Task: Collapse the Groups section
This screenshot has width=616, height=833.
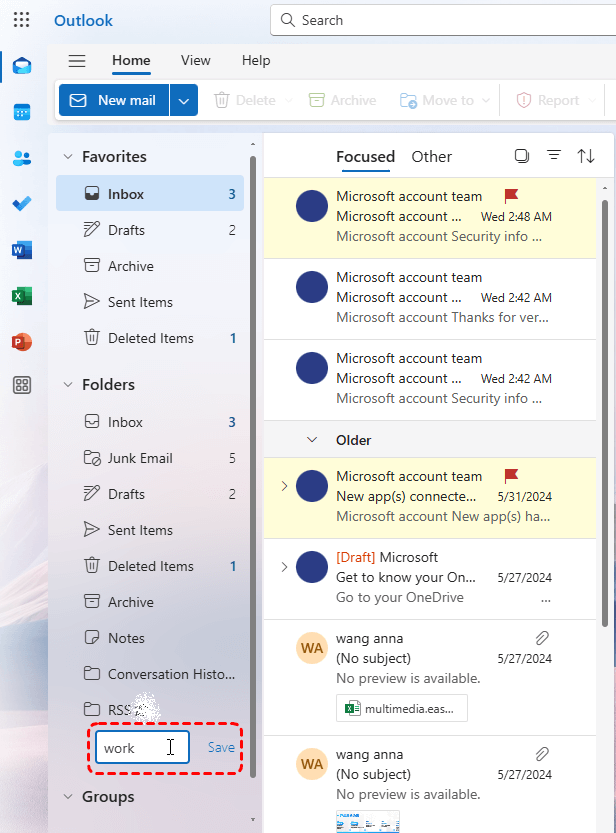Action: [x=68, y=796]
